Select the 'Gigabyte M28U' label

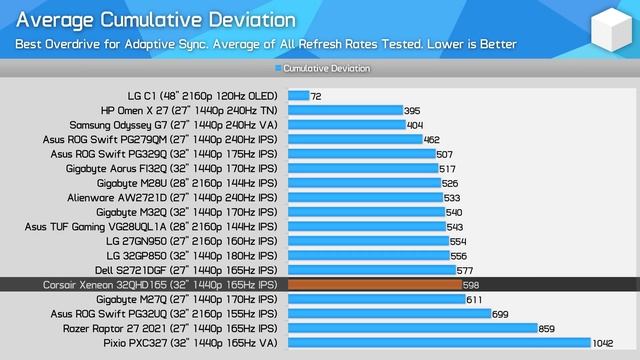pos(187,183)
